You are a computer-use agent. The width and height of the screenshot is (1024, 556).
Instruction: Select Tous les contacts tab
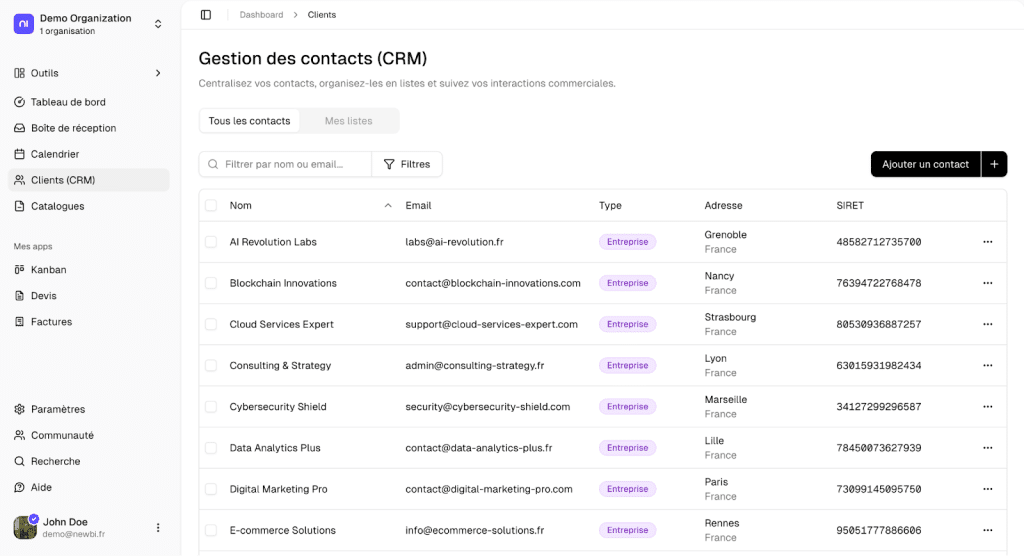249,121
